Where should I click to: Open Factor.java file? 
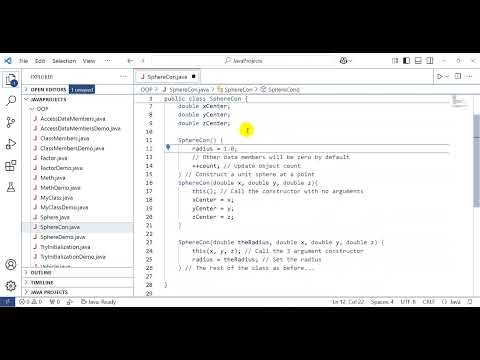tap(54, 158)
